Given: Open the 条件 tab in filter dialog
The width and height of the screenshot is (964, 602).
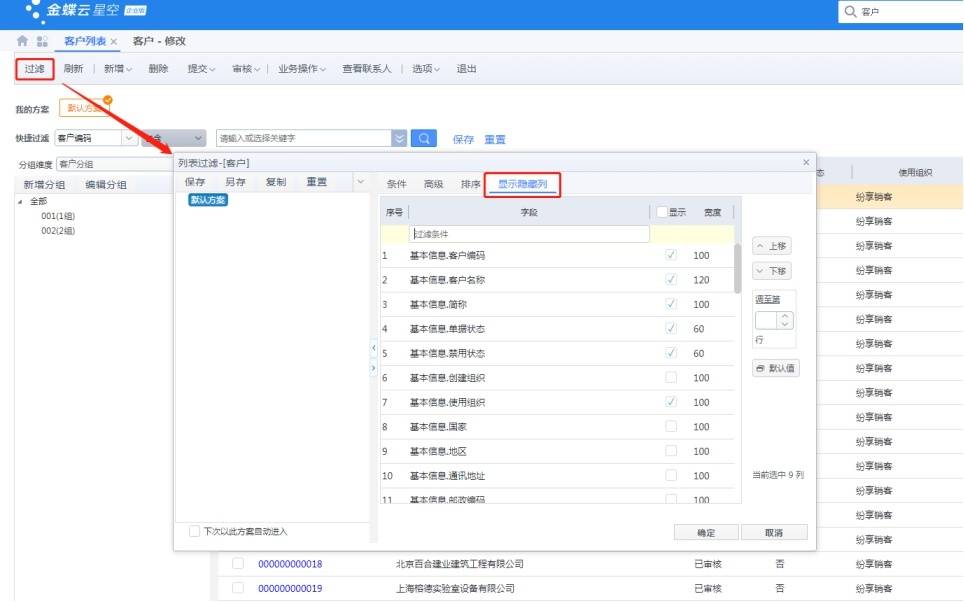Looking at the screenshot, I should pos(397,184).
